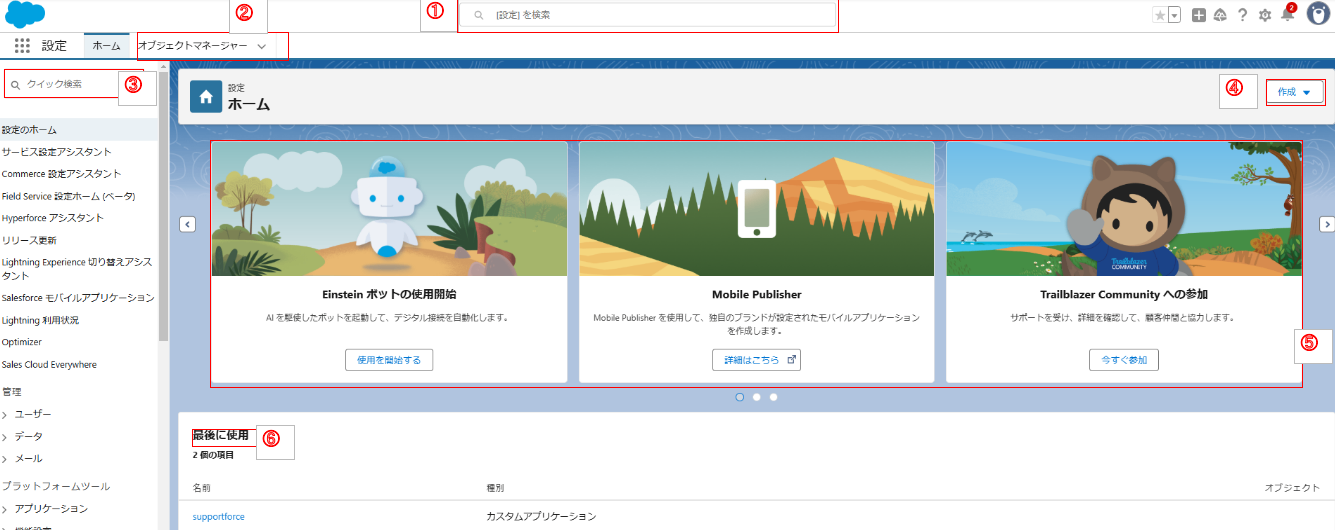Open the App Launcher grid icon
This screenshot has height=530, width=1335.
click(x=22, y=46)
